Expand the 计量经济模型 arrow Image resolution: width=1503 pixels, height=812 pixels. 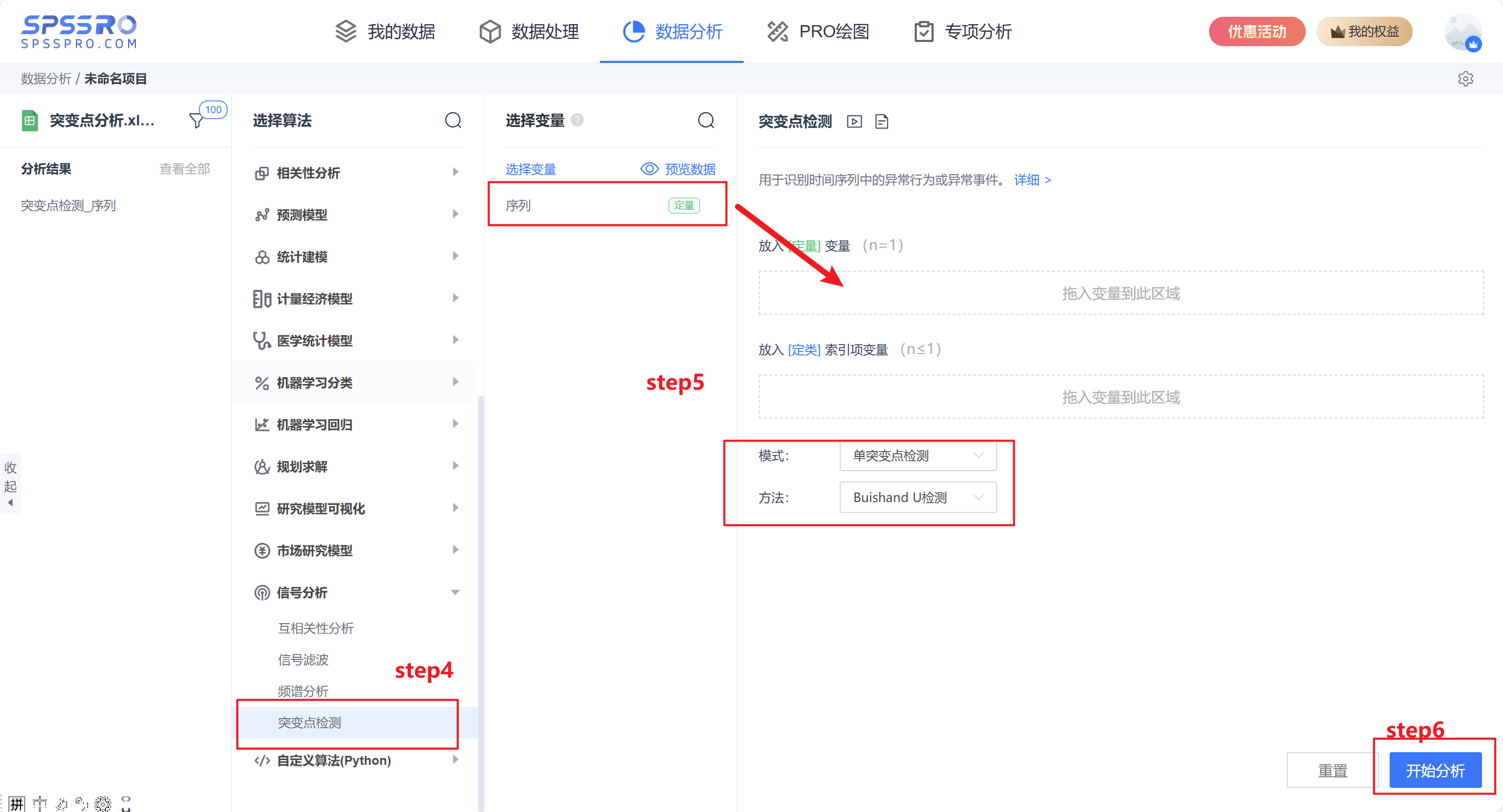pyautogui.click(x=455, y=298)
